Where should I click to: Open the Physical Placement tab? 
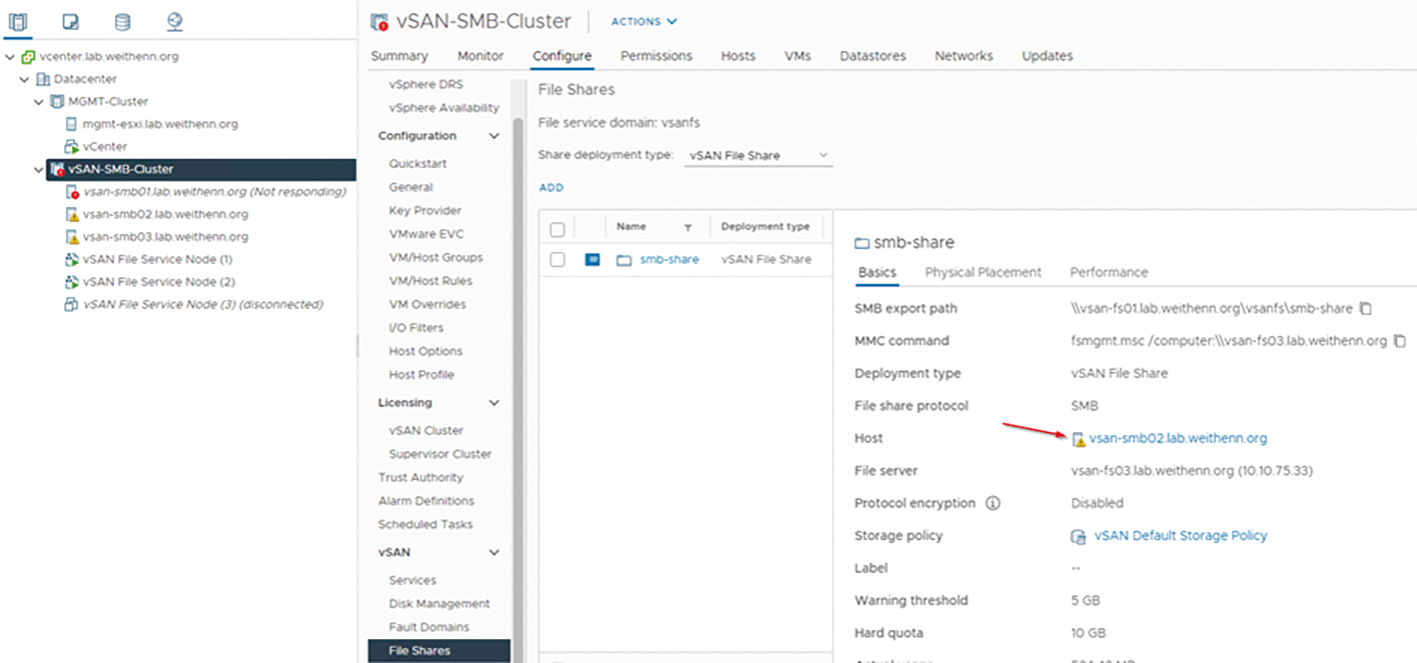pos(983,272)
